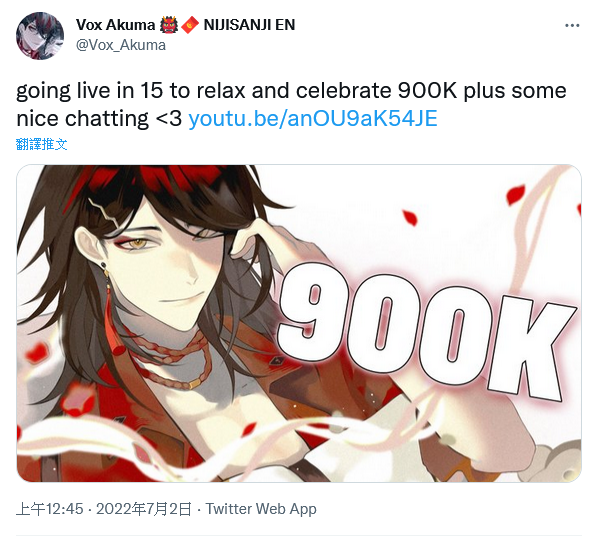The height and width of the screenshot is (536, 598).
Task: Click the Vox Akuma display name
Action: (x=115, y=25)
